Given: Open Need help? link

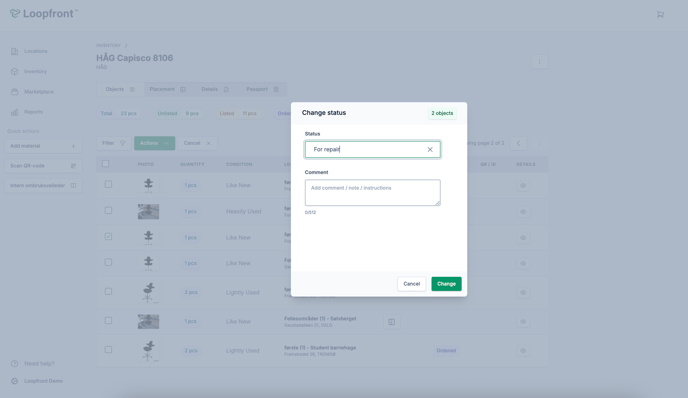Looking at the screenshot, I should tap(39, 363).
